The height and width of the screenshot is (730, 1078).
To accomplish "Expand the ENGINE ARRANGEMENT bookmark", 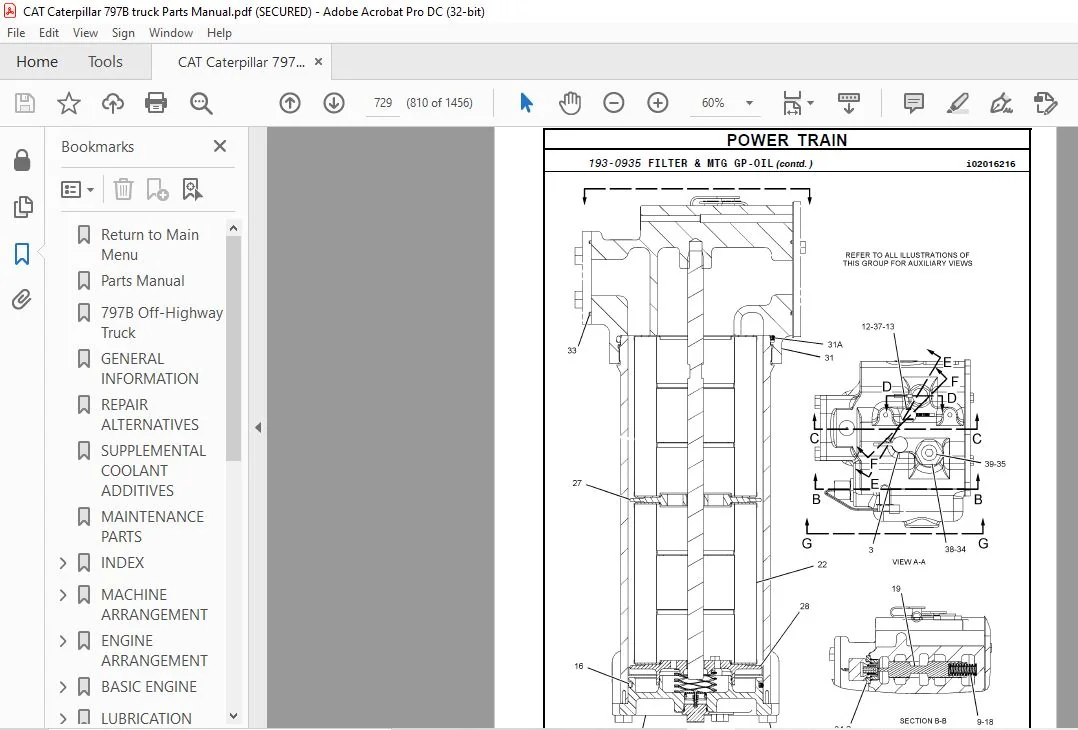I will pyautogui.click(x=63, y=641).
